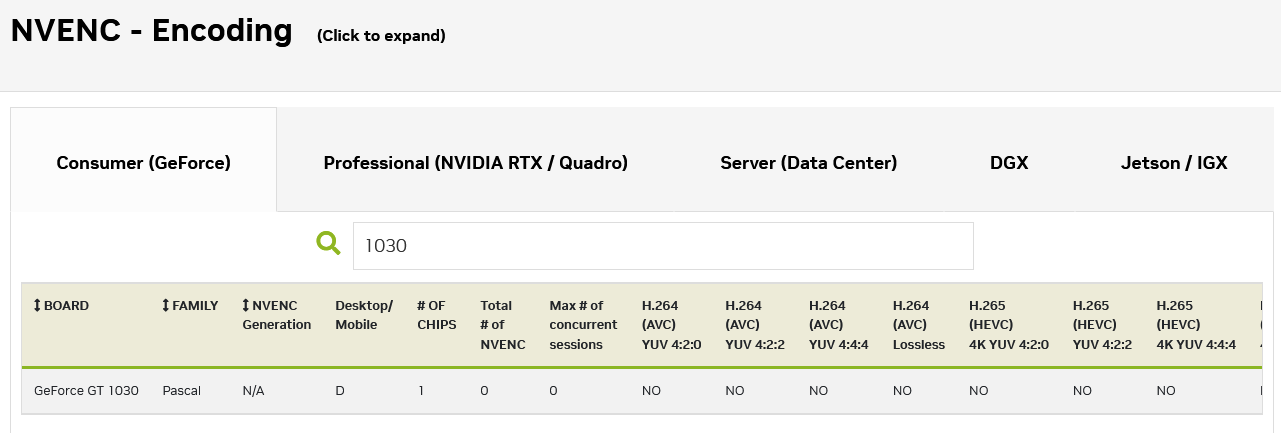Select the Consumer (GeForce) tab

[143, 163]
